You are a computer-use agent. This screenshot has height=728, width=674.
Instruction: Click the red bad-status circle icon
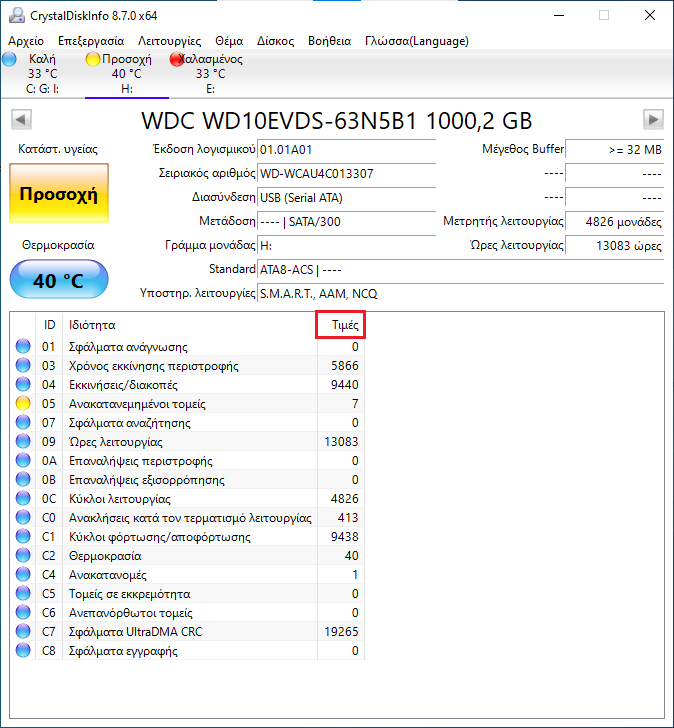177,59
